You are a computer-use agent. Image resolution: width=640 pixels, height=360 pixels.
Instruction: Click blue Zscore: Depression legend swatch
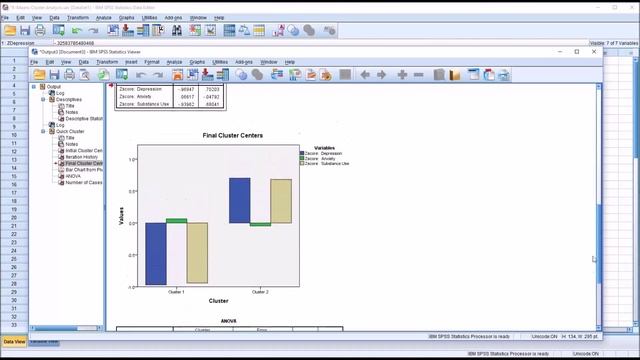tap(302, 153)
